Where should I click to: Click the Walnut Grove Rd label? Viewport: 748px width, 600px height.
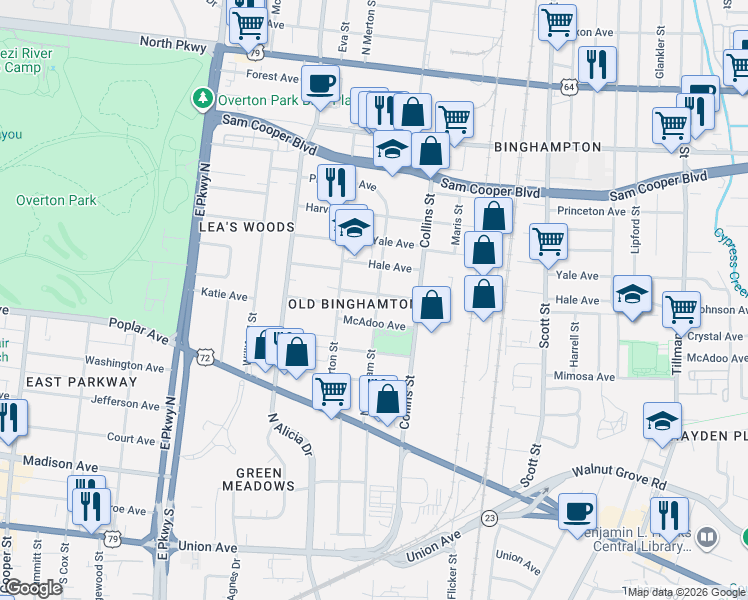point(619,476)
